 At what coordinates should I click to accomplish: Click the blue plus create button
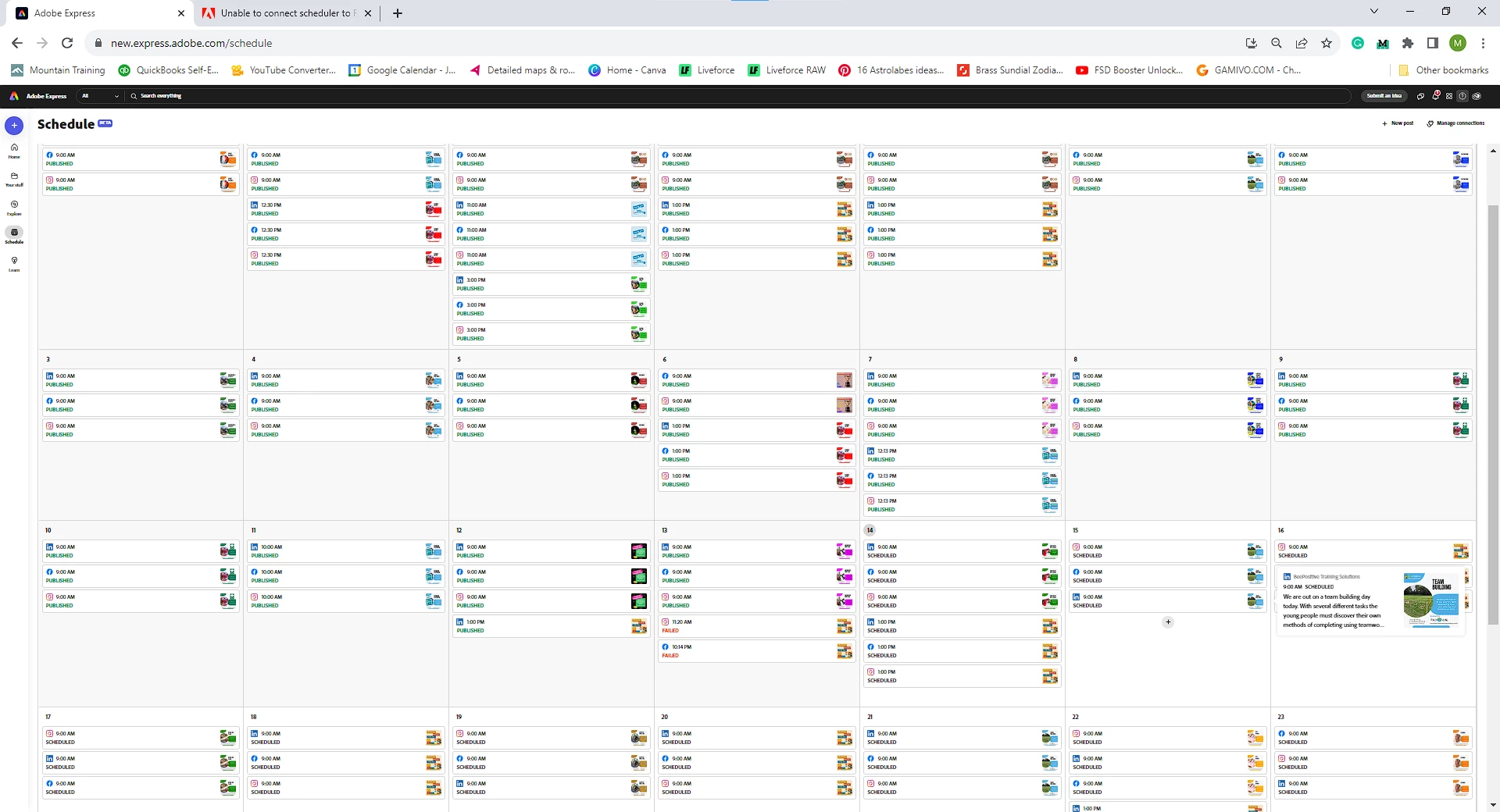(14, 125)
